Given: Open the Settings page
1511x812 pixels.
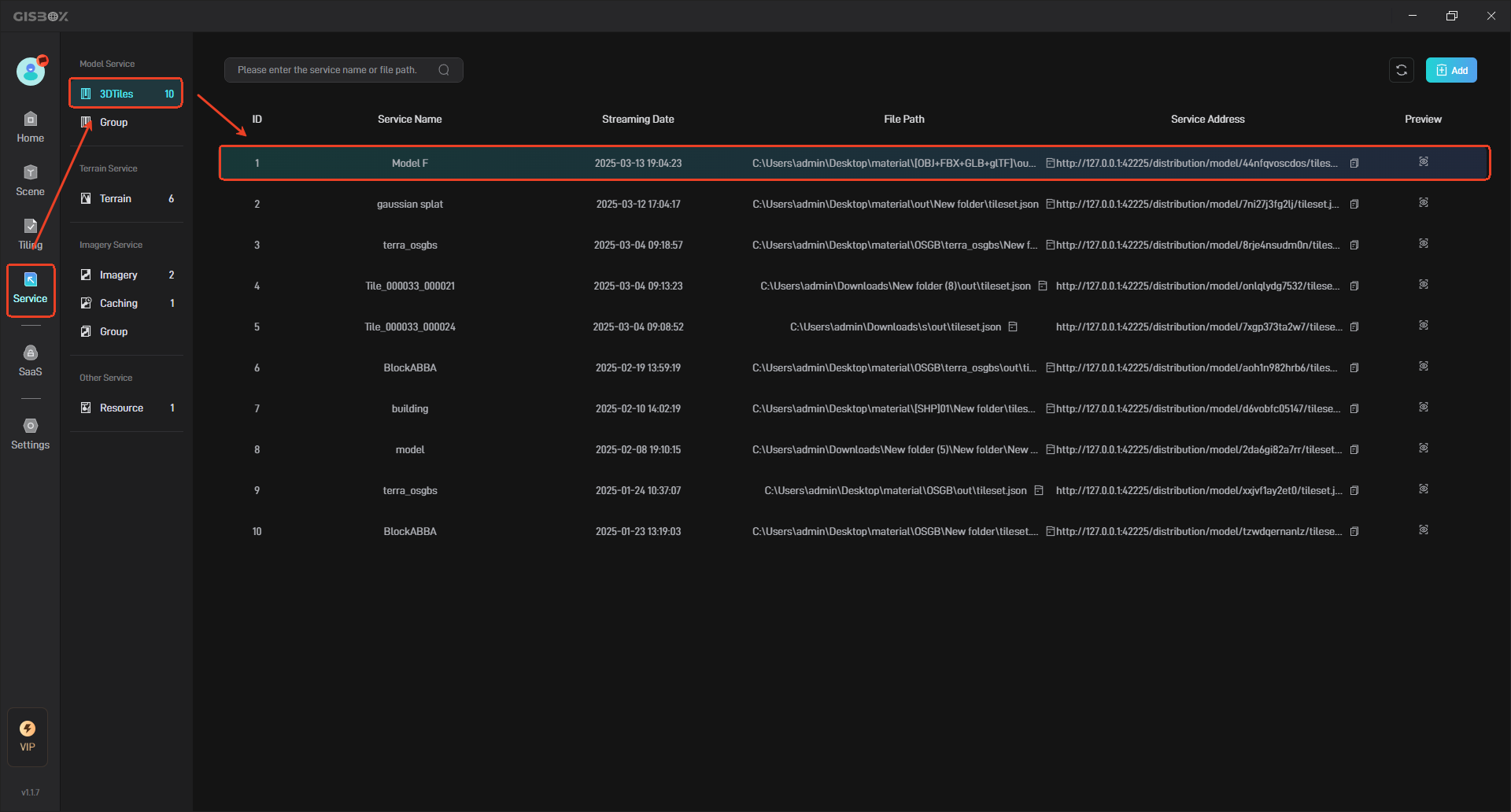Looking at the screenshot, I should (31, 434).
